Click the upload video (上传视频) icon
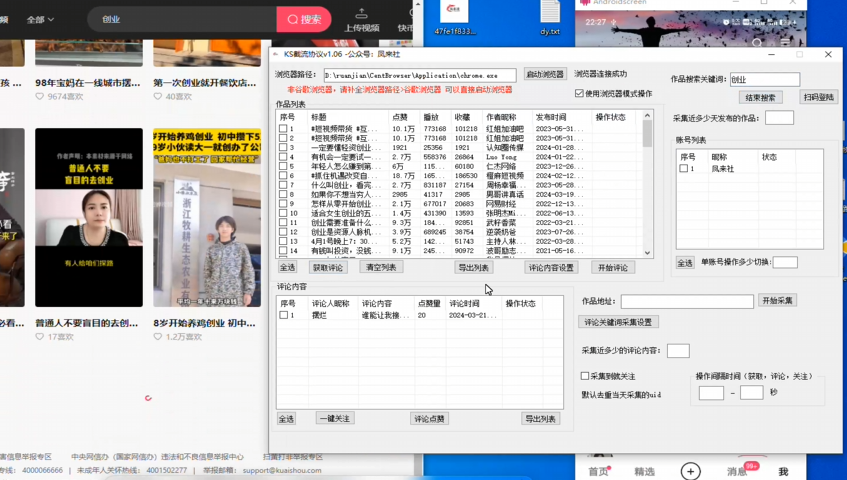This screenshot has width=847, height=480. coord(361,14)
